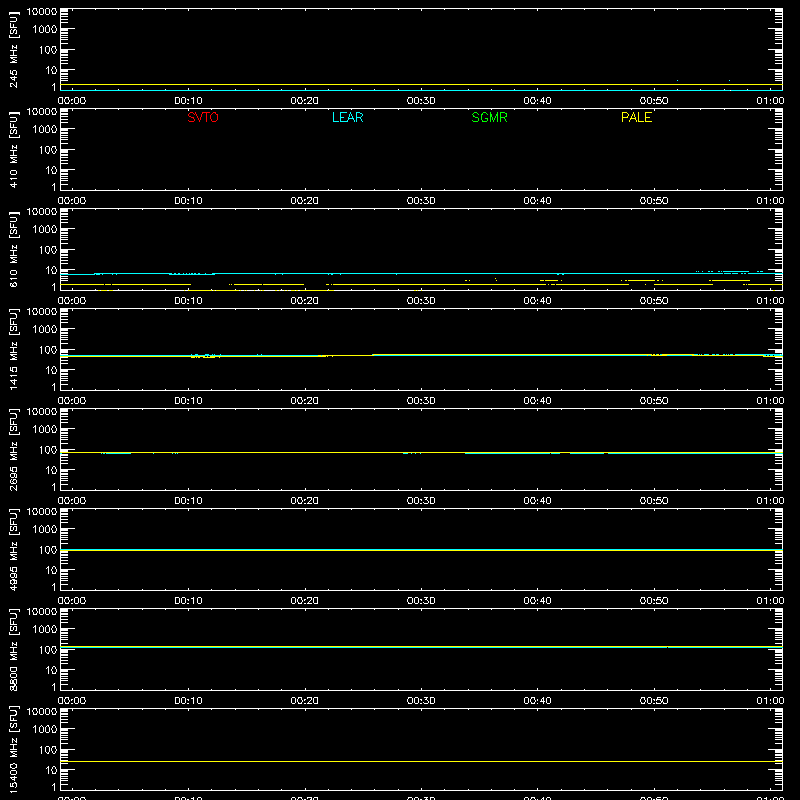Click the 100 tick label of 4995 MHz panel
This screenshot has width=800, height=800.
click(x=48, y=550)
